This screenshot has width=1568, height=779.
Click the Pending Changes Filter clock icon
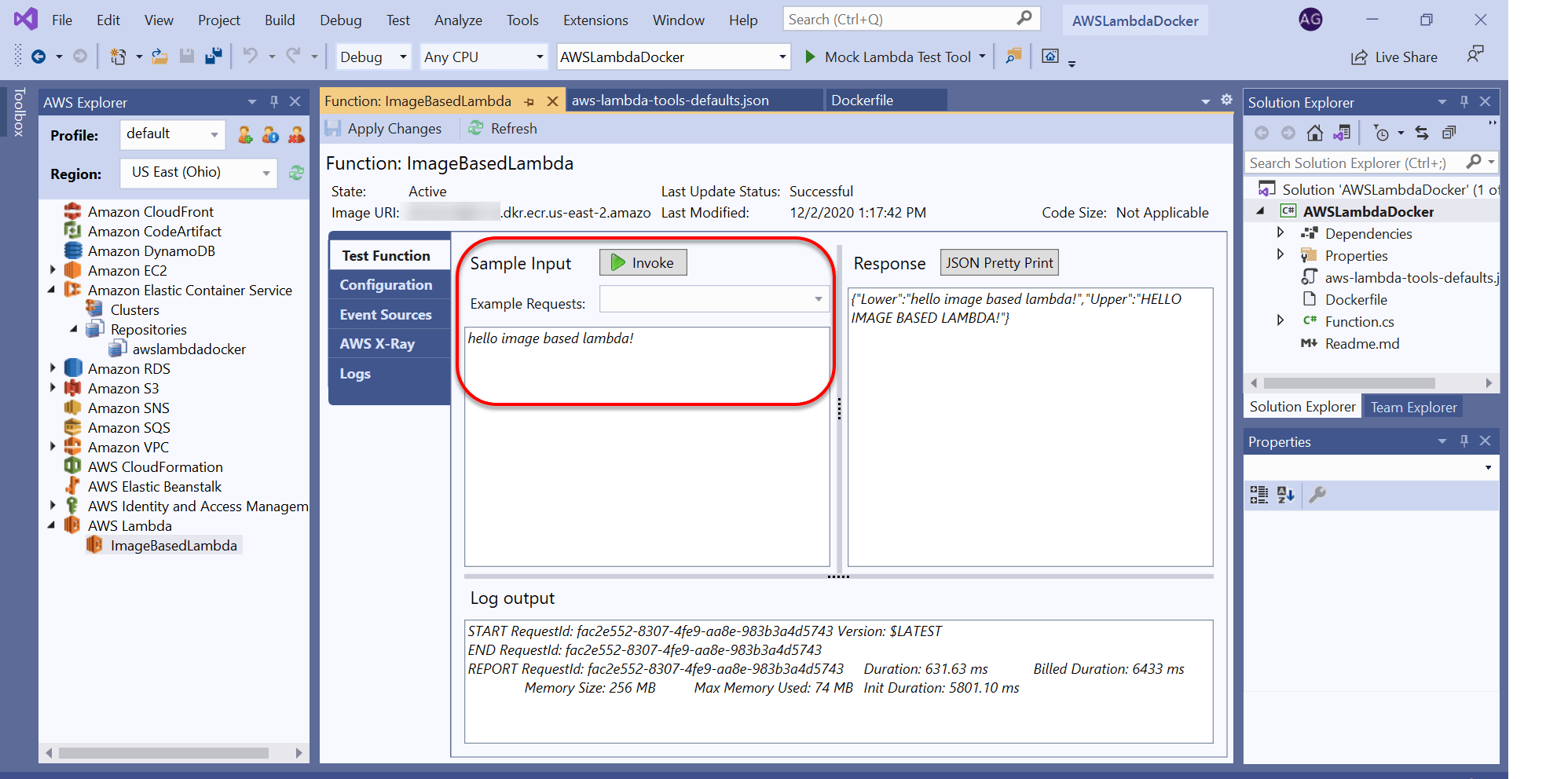coord(1381,133)
